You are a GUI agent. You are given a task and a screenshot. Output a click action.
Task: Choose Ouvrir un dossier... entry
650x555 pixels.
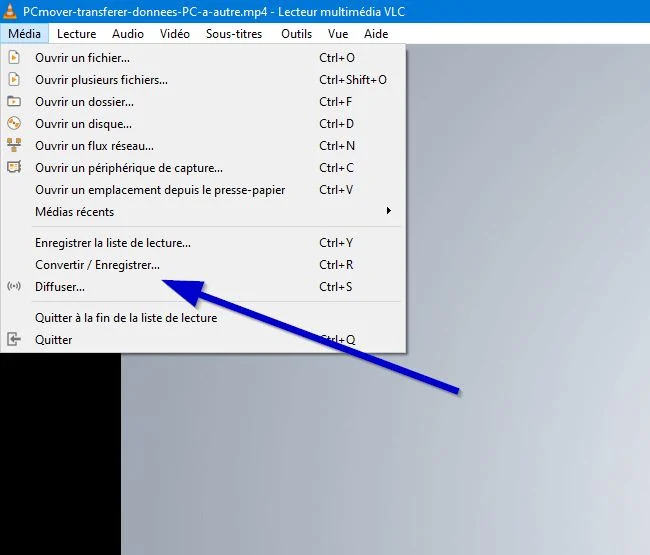pyautogui.click(x=203, y=102)
